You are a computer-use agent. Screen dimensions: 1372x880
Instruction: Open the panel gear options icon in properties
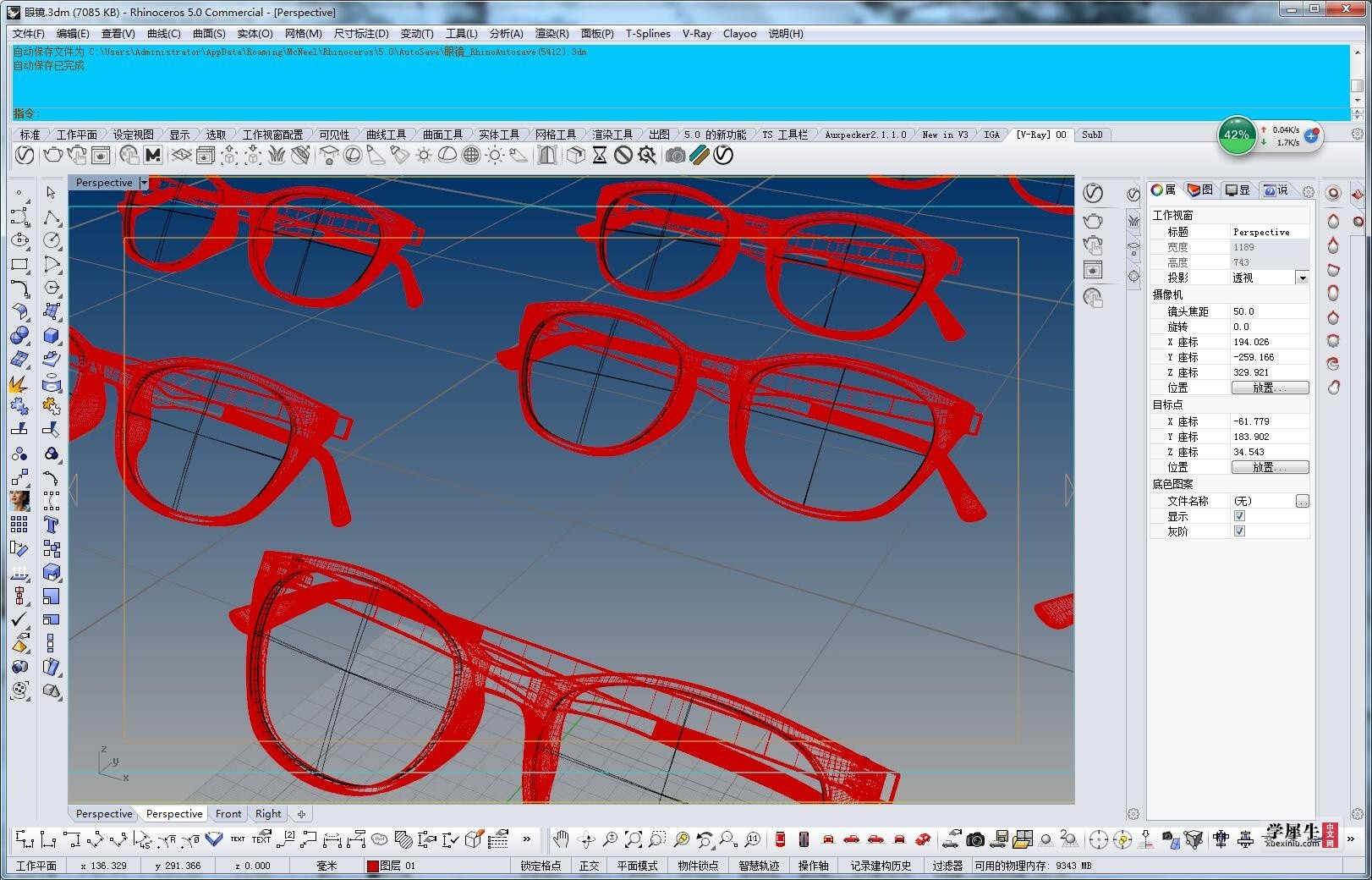[x=1308, y=191]
